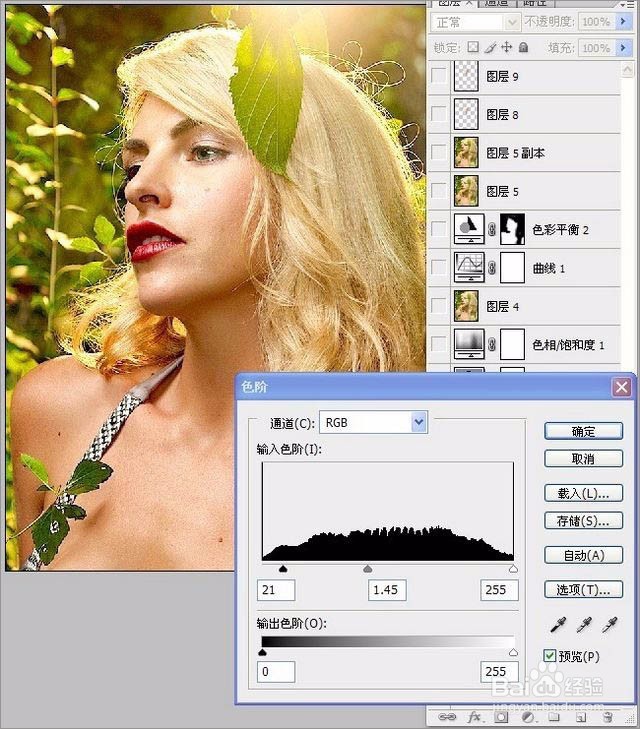Toggle visibility of 图层 8

tap(438, 114)
